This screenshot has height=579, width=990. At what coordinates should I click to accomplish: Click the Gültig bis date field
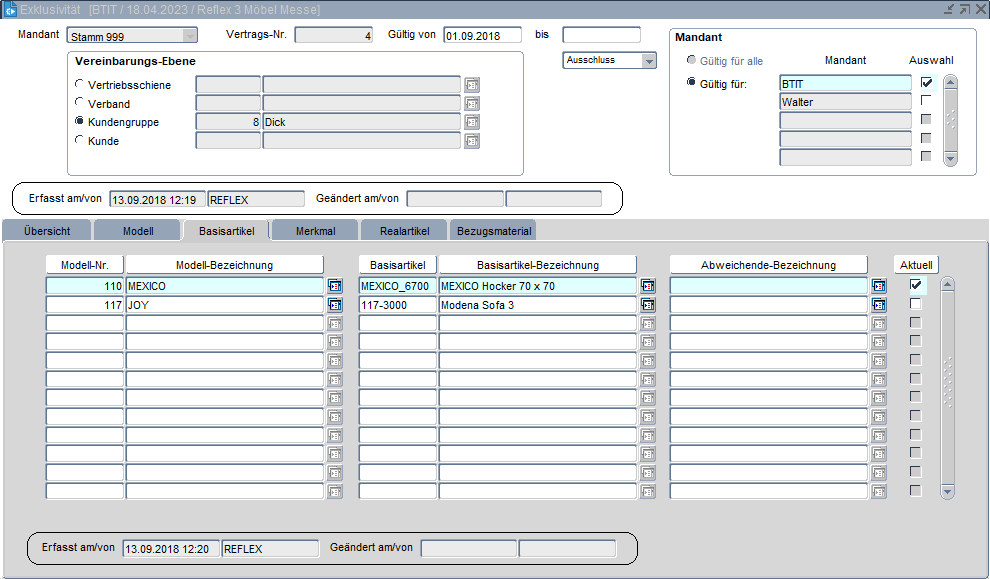point(601,35)
